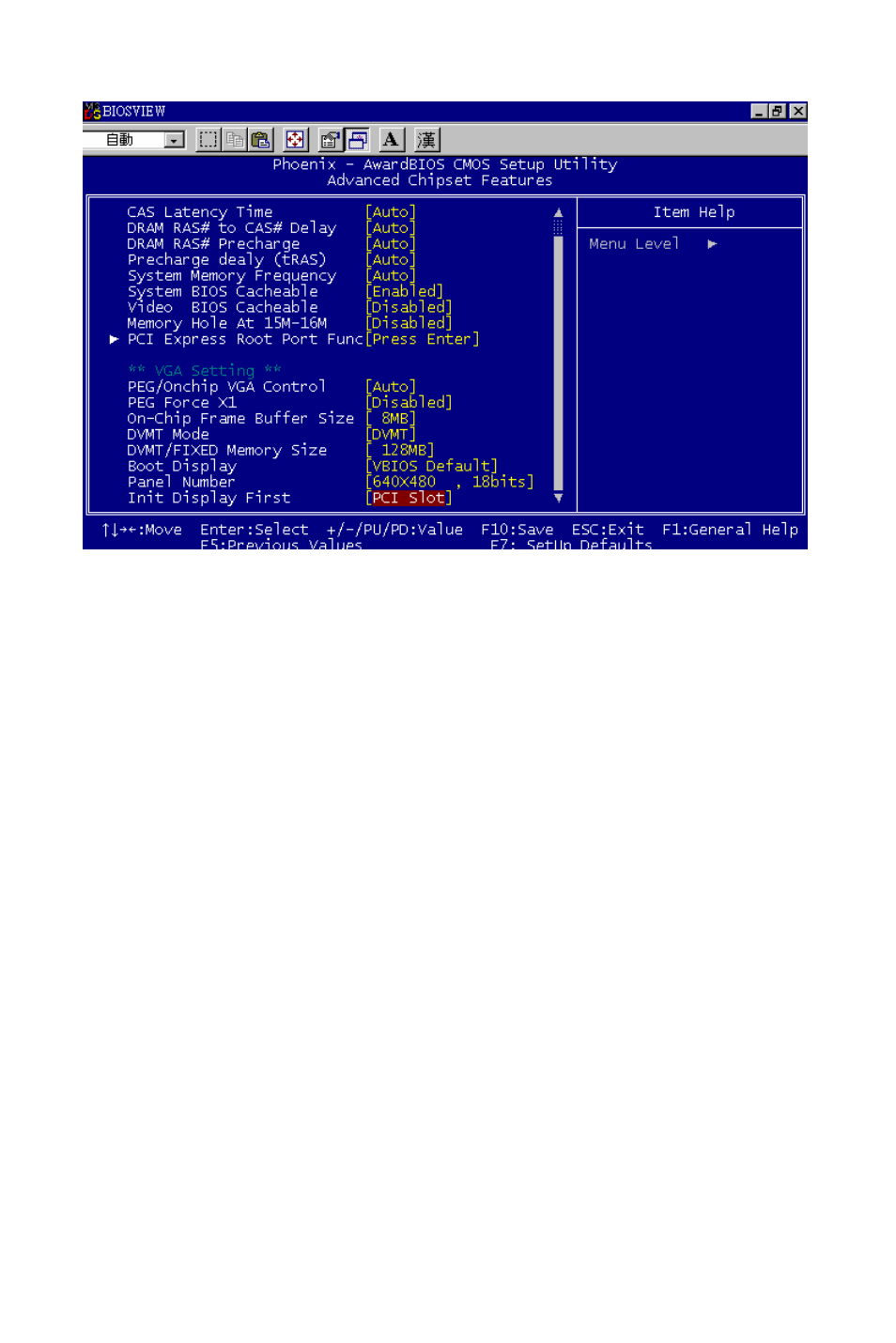Click the PEG Force X1 Disabled value
Viewport: 896px width, 1343px height.
pos(409,402)
